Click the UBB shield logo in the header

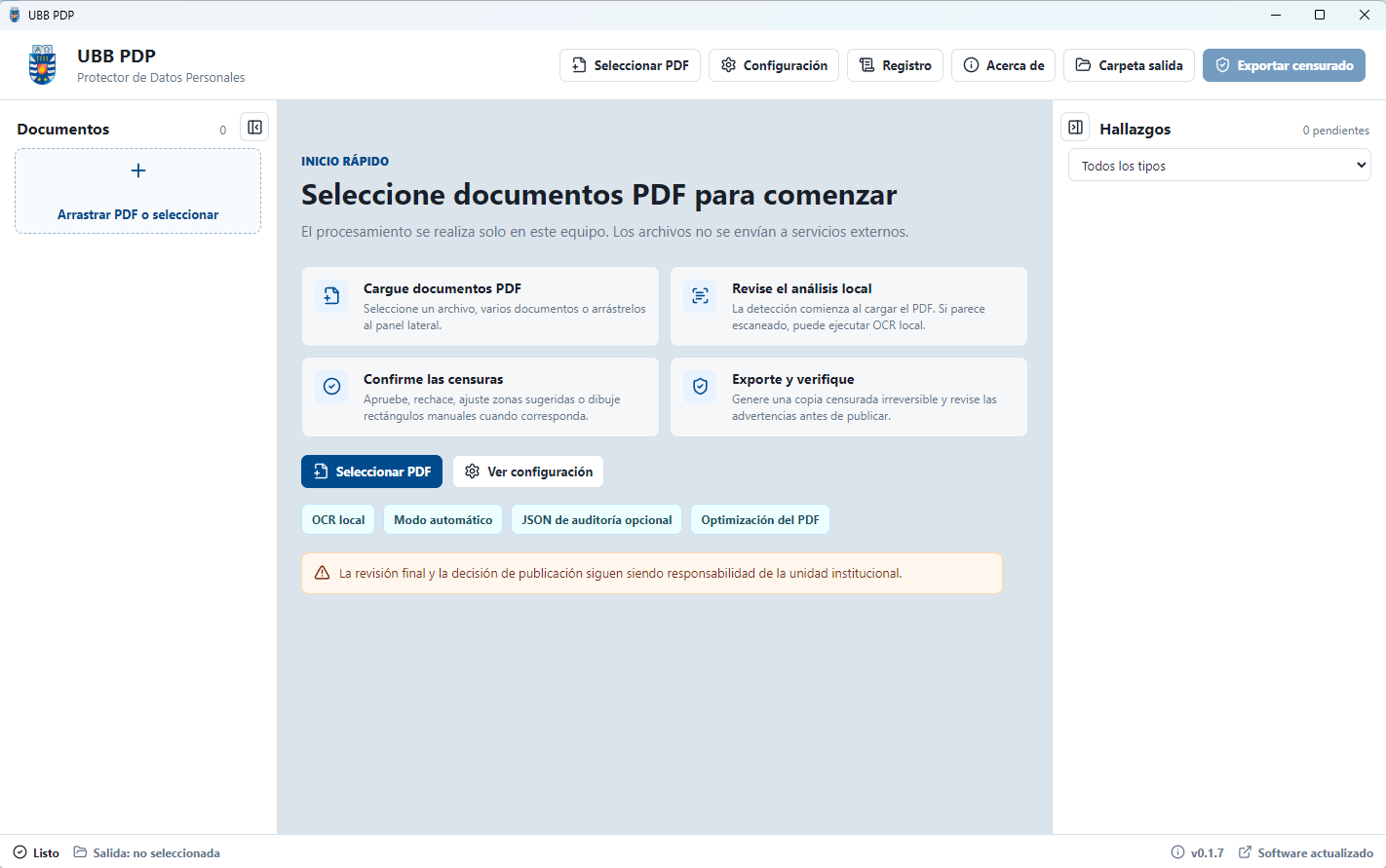[x=43, y=65]
